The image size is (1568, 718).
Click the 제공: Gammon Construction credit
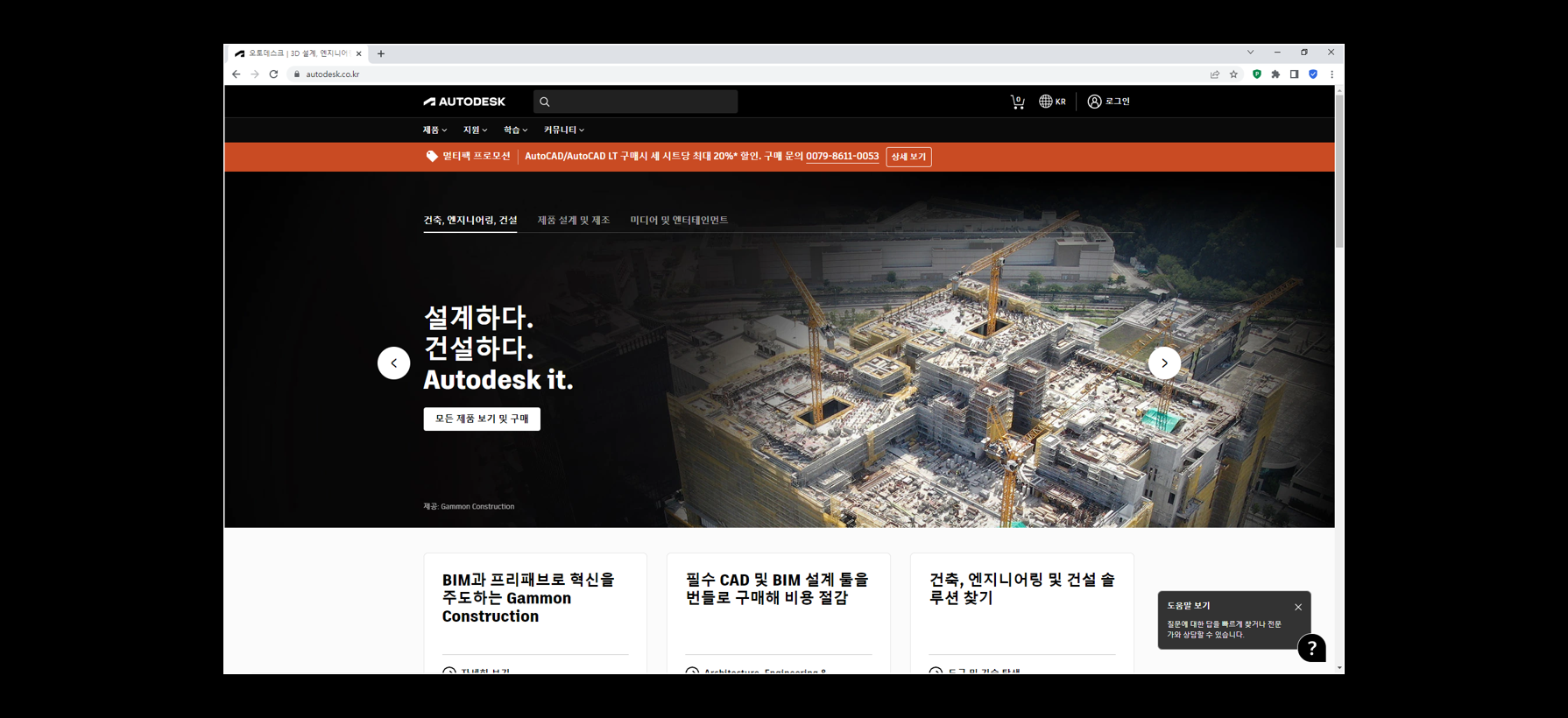tap(469, 506)
